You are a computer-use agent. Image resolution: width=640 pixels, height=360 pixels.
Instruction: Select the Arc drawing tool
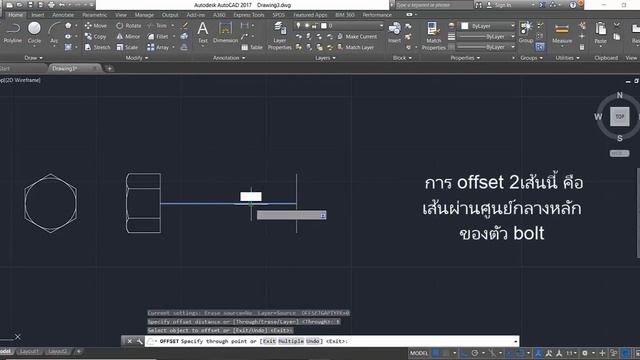(54, 33)
